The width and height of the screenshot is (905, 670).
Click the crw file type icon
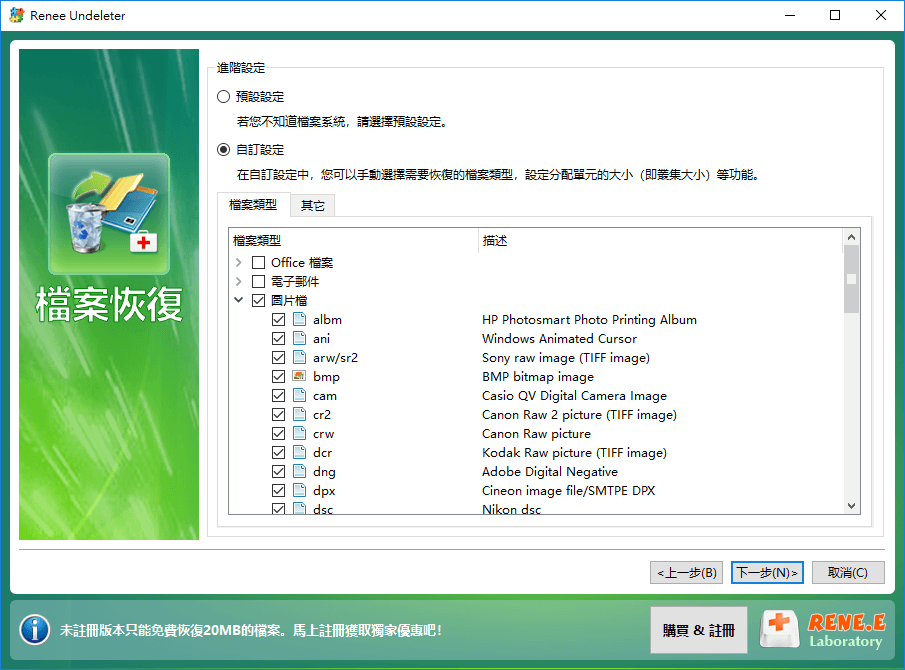point(299,433)
